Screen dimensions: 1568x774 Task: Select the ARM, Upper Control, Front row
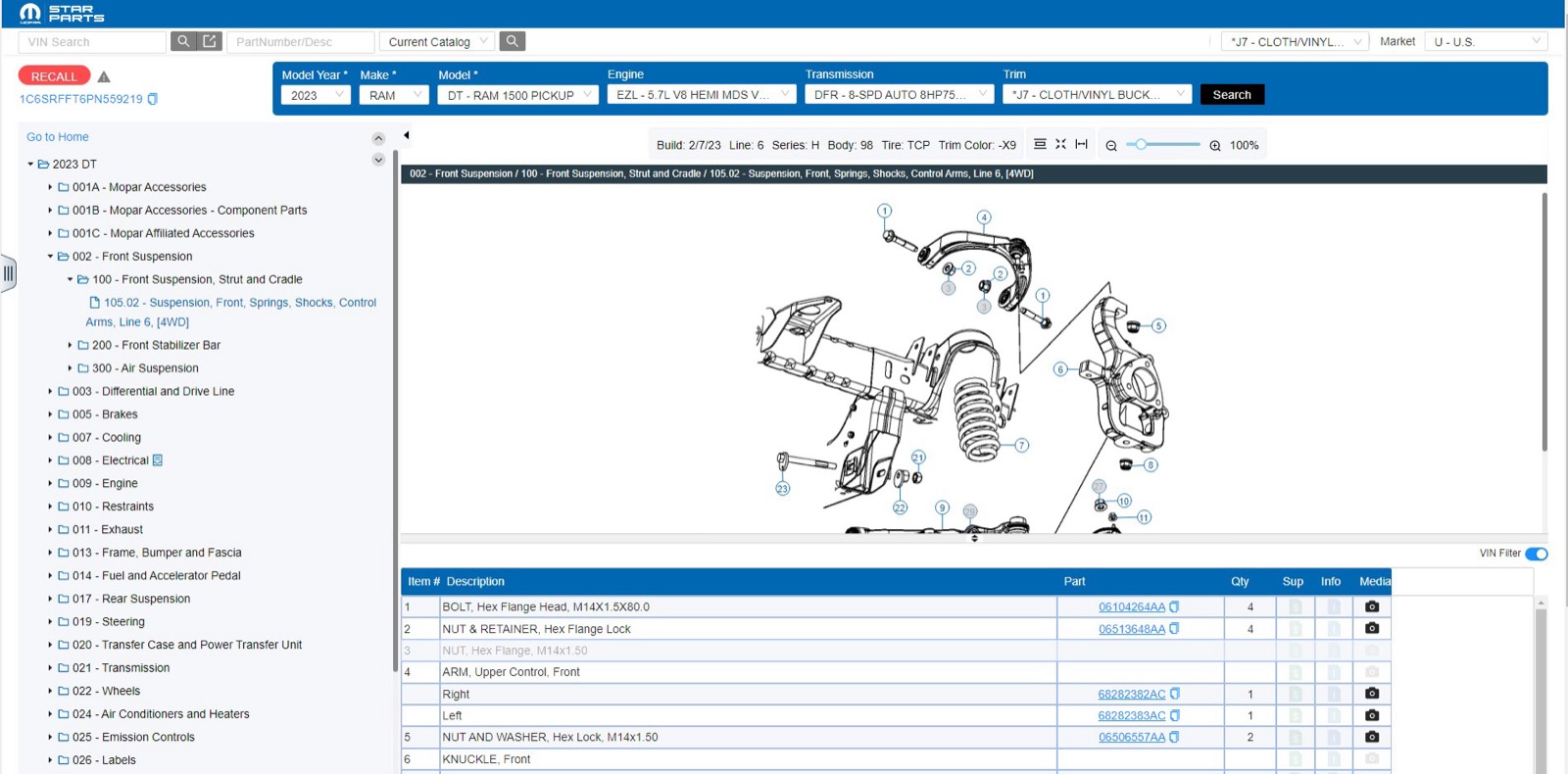point(896,672)
